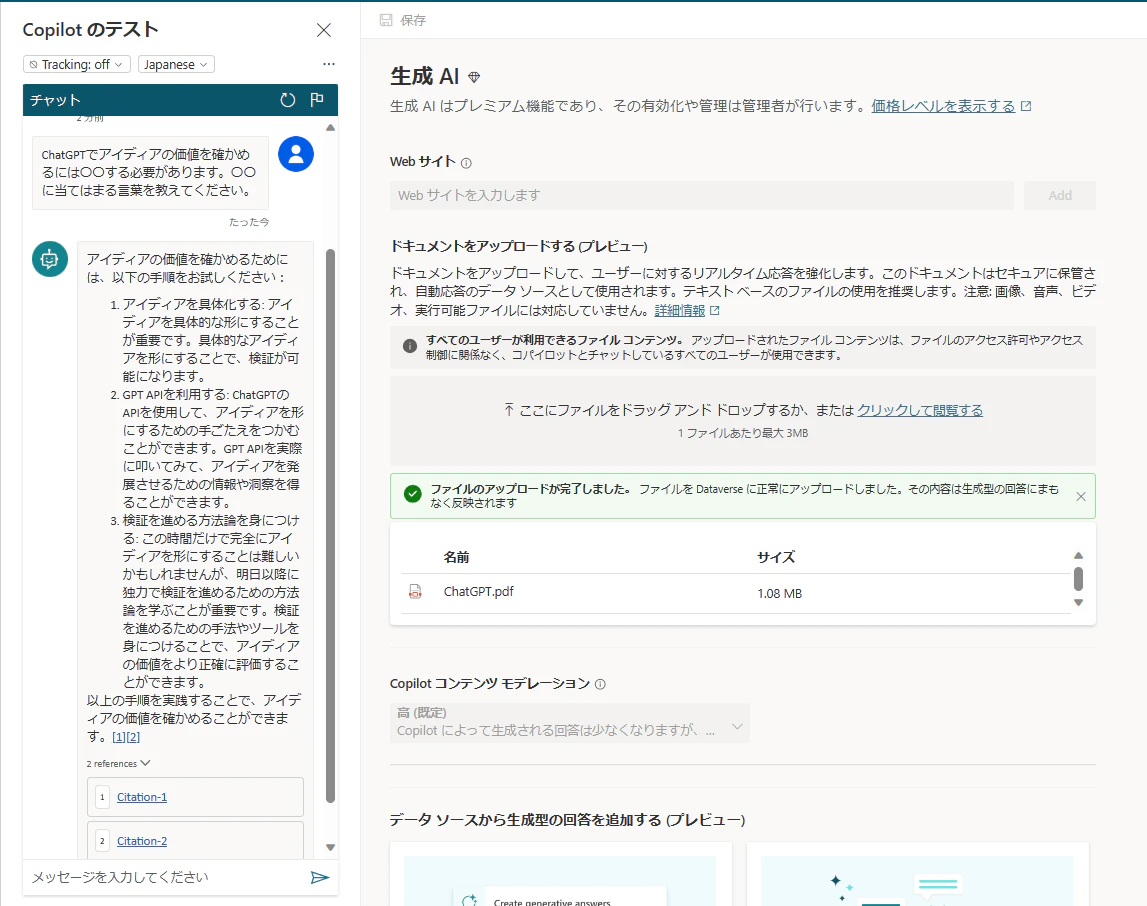Click the premium diamond icon beside 生成 AI
1147x906 pixels.
coord(474,77)
